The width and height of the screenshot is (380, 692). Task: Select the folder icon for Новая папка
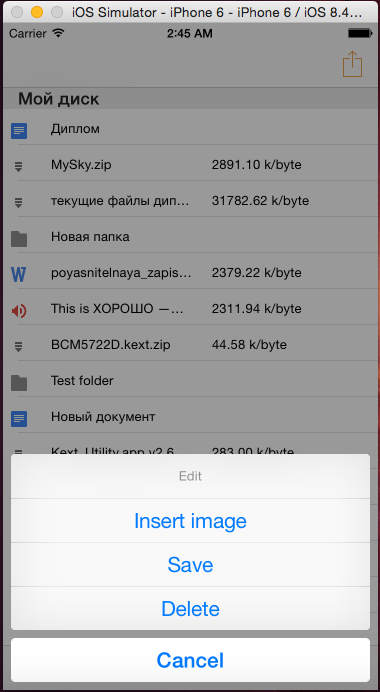tap(19, 239)
